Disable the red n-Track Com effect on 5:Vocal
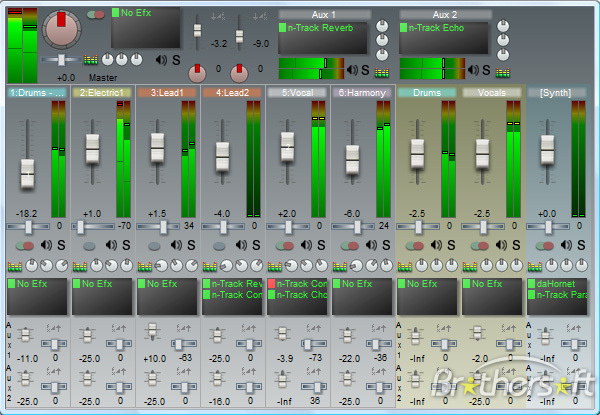This screenshot has height=415, width=600. click(x=272, y=283)
